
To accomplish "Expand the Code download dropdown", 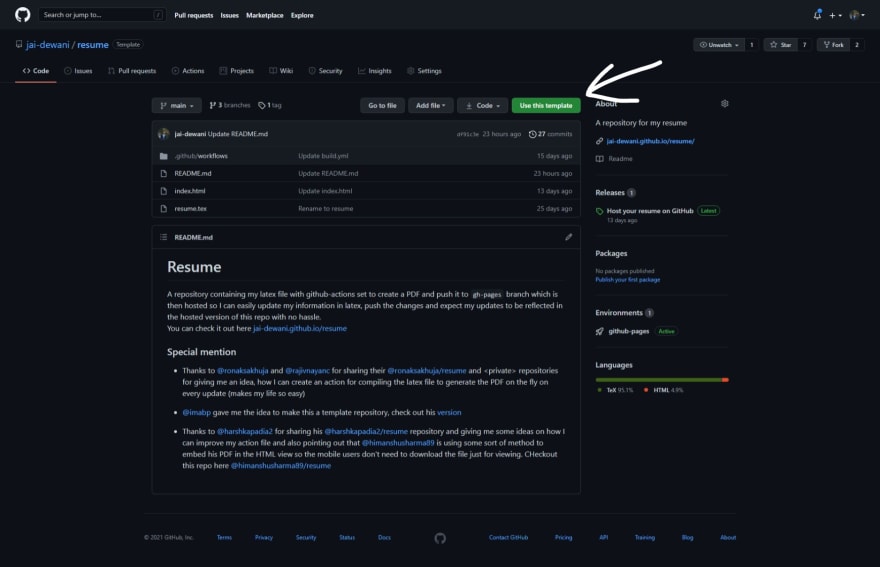I will point(483,106).
